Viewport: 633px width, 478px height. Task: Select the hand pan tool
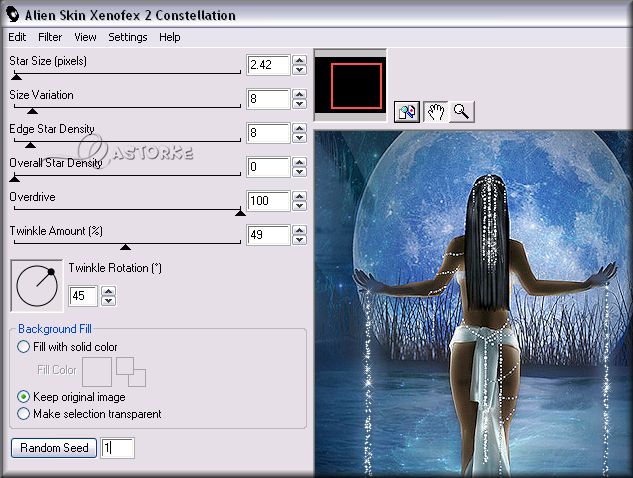436,111
